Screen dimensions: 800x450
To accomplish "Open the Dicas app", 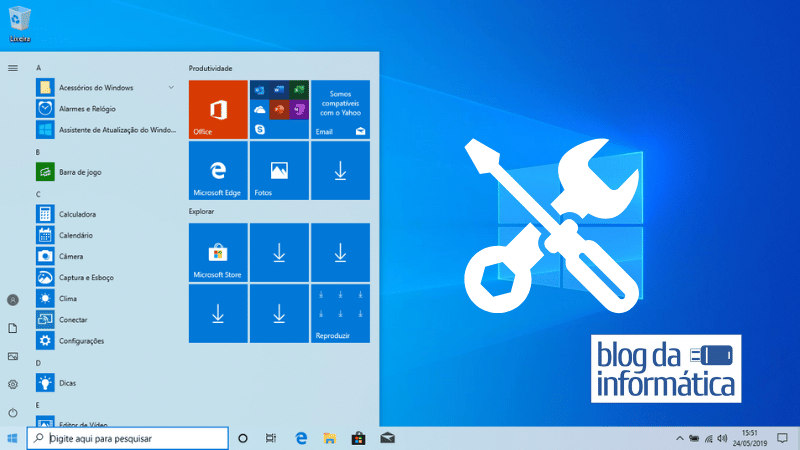I will [x=106, y=383].
